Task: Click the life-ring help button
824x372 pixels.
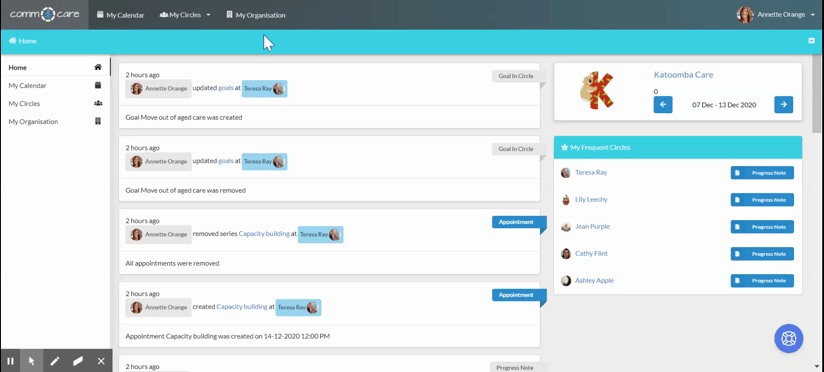Action: (x=788, y=338)
